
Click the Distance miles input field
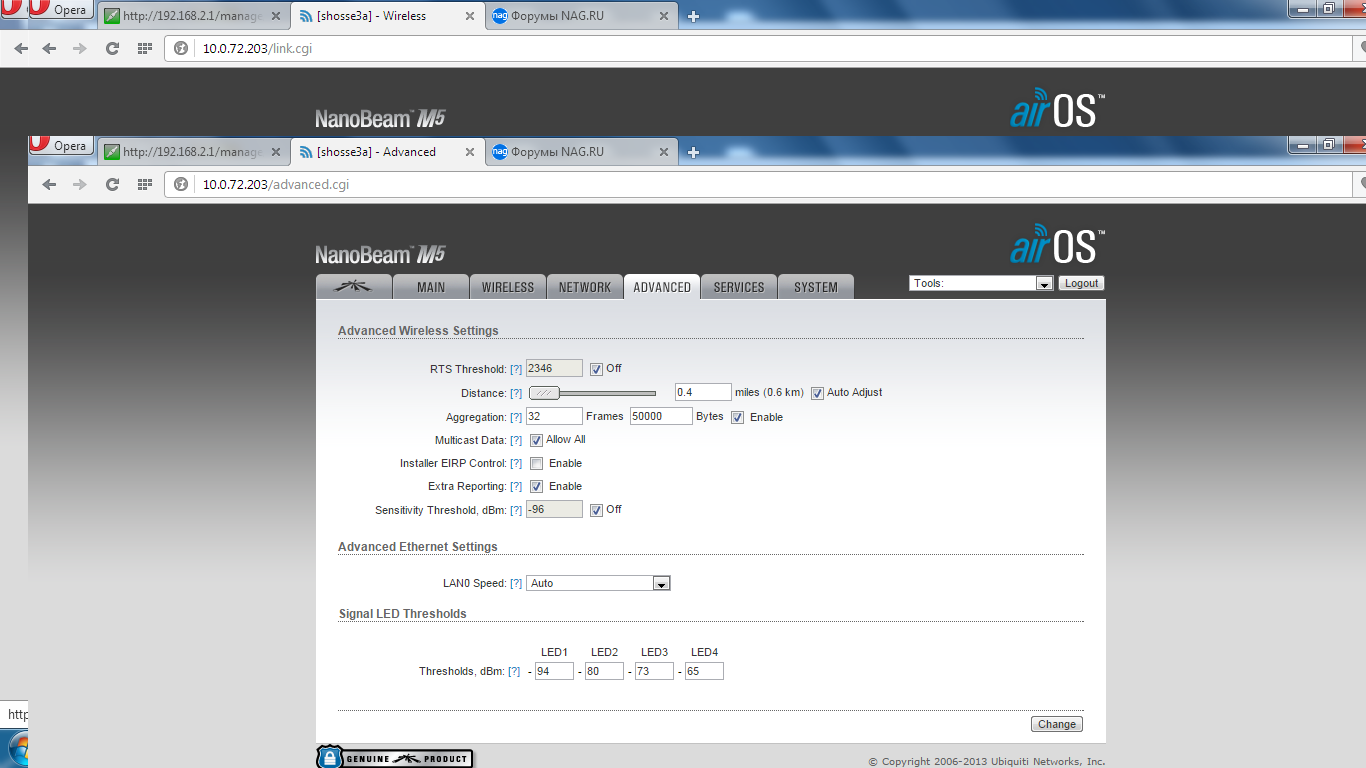tap(703, 392)
